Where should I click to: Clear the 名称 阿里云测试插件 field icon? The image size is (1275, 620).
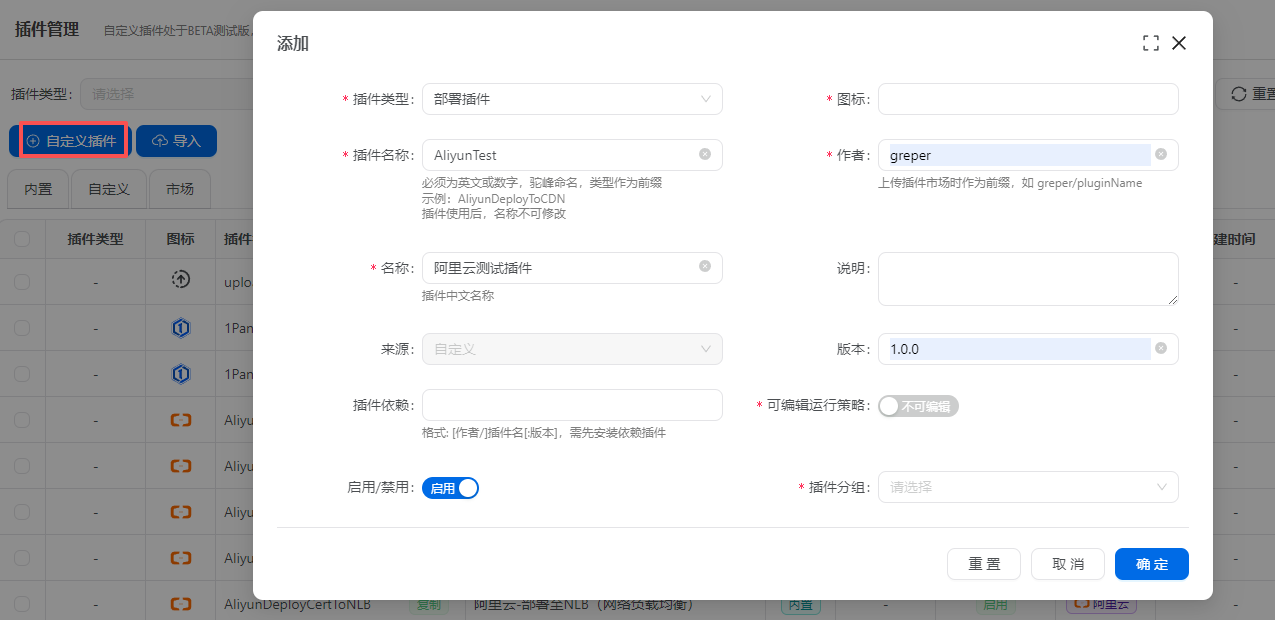[704, 267]
